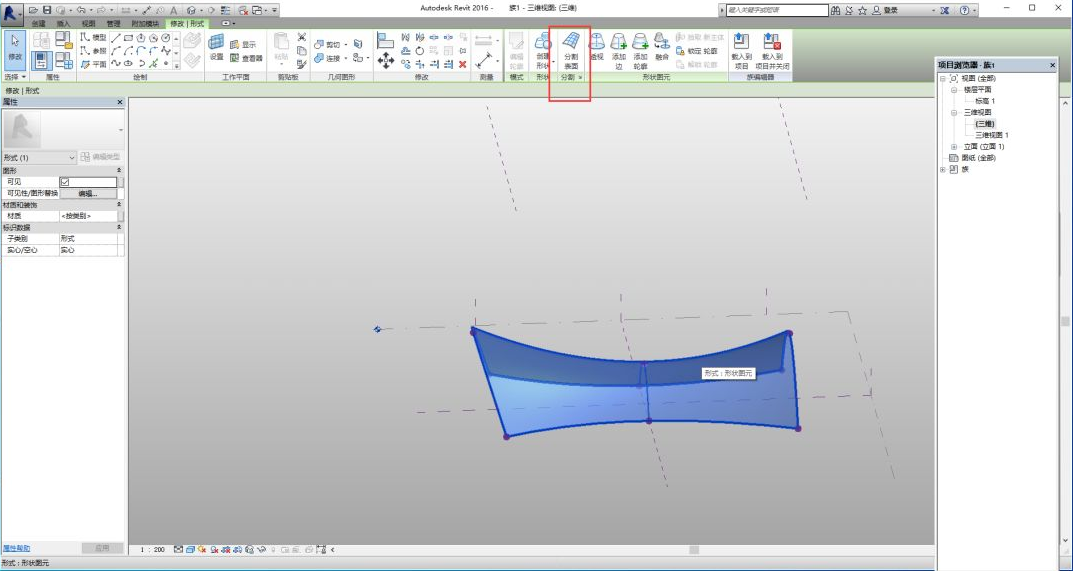Expand the 族 node in project browser
This screenshot has height=571, width=1073.
tap(942, 169)
